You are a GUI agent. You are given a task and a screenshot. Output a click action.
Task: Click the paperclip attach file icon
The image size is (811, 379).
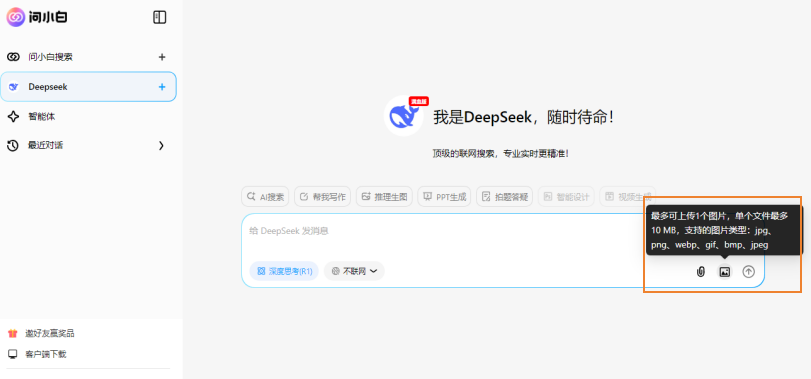701,271
